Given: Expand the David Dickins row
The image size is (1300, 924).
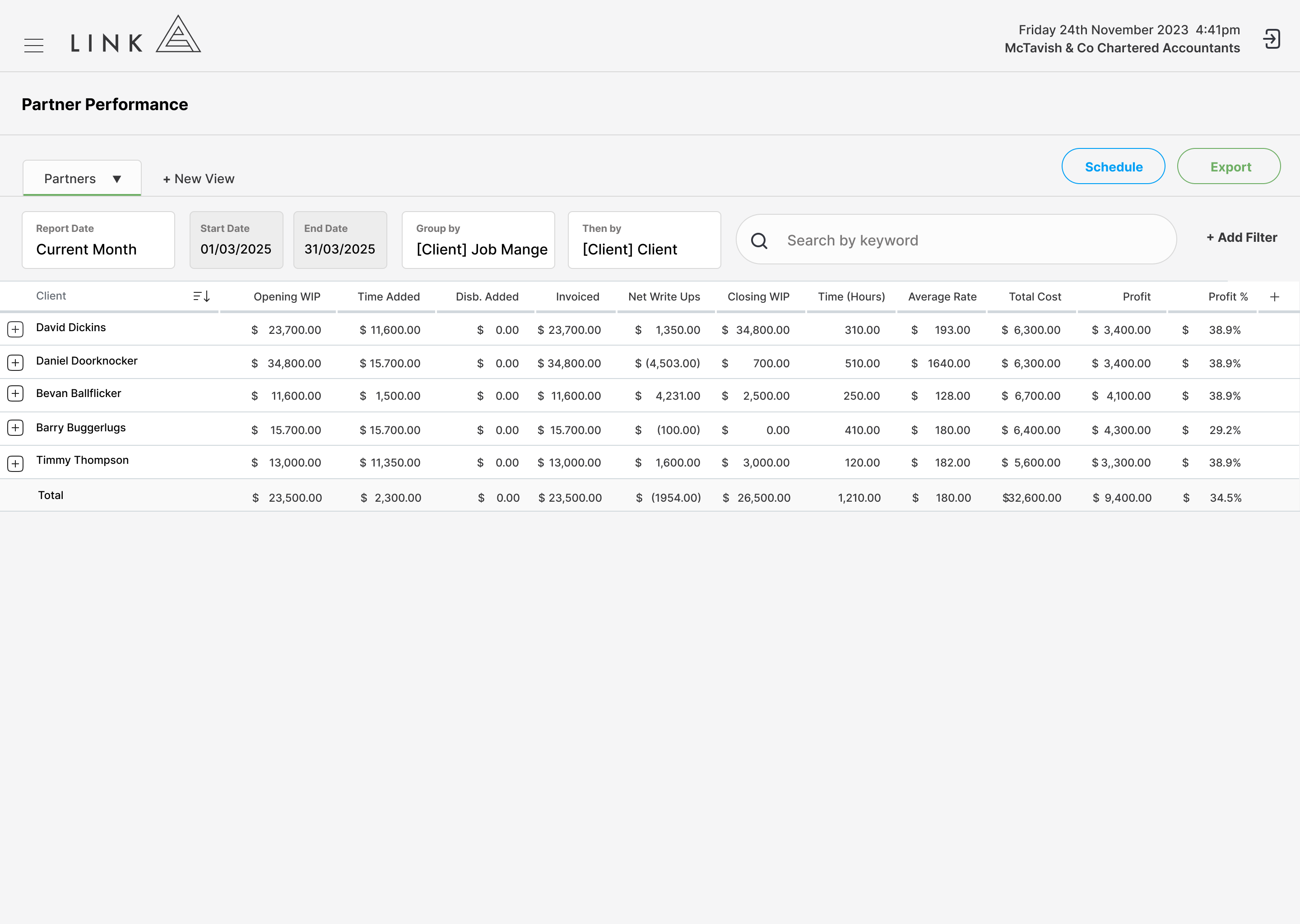Looking at the screenshot, I should pos(15,329).
